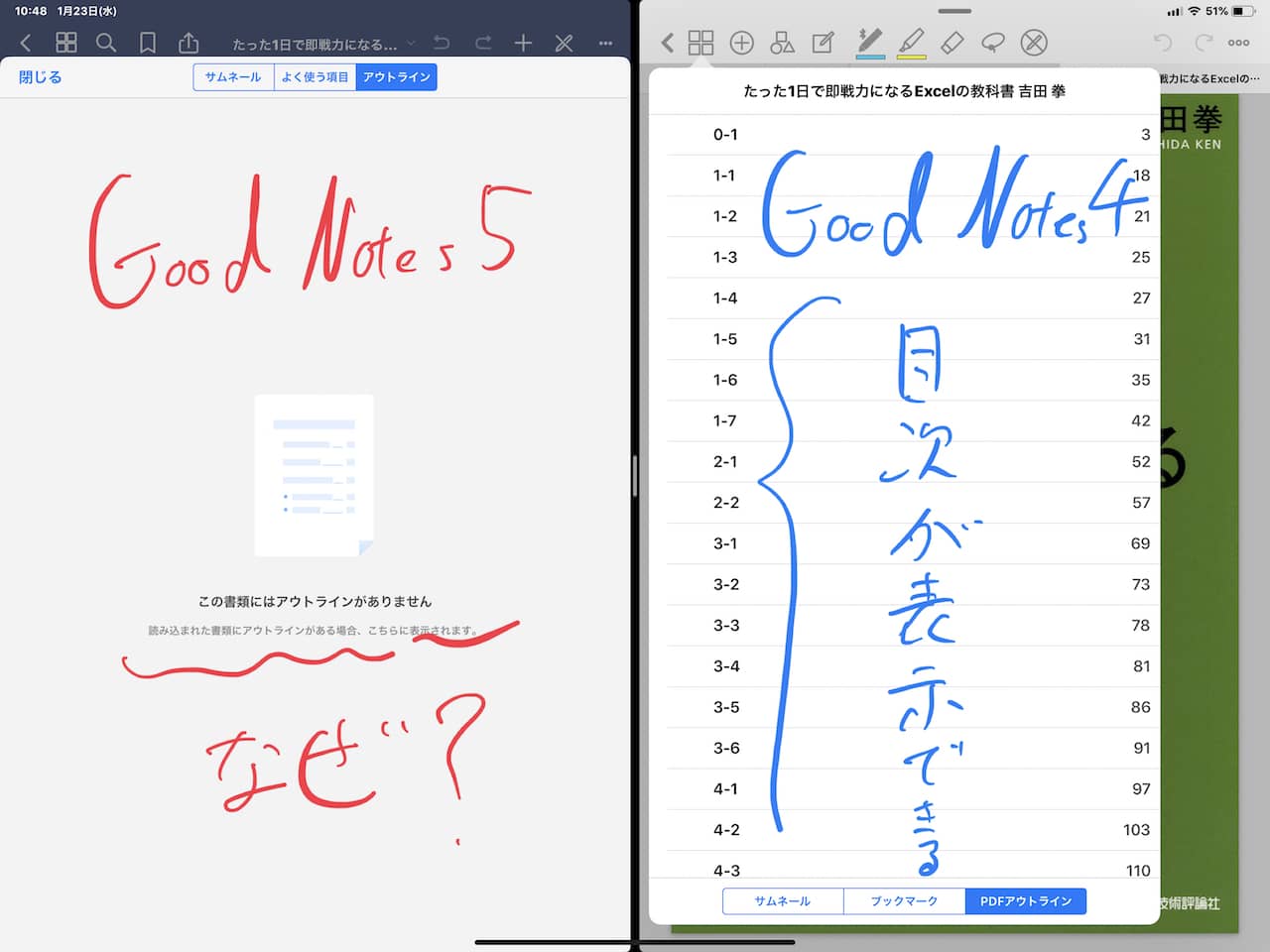Screen dimensions: 1270x952
Task: Tap the battery indicator in status bar
Action: [1244, 11]
